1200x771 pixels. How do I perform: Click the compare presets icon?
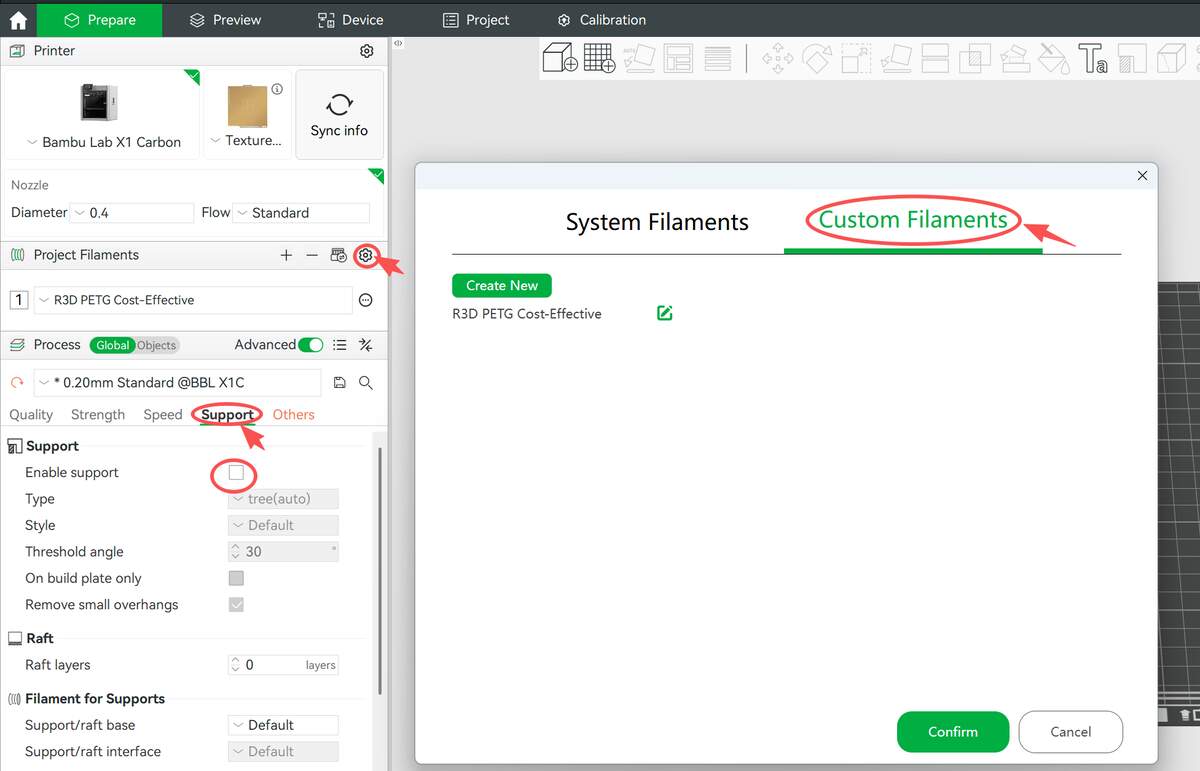(x=366, y=345)
